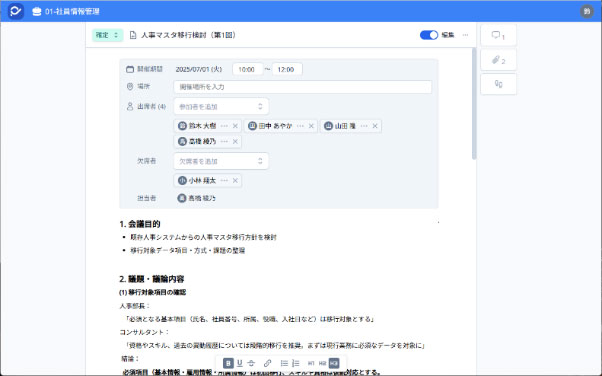The height and width of the screenshot is (376, 602).
Task: Open options dots for 鈴木 大樹
Action: pos(224,126)
